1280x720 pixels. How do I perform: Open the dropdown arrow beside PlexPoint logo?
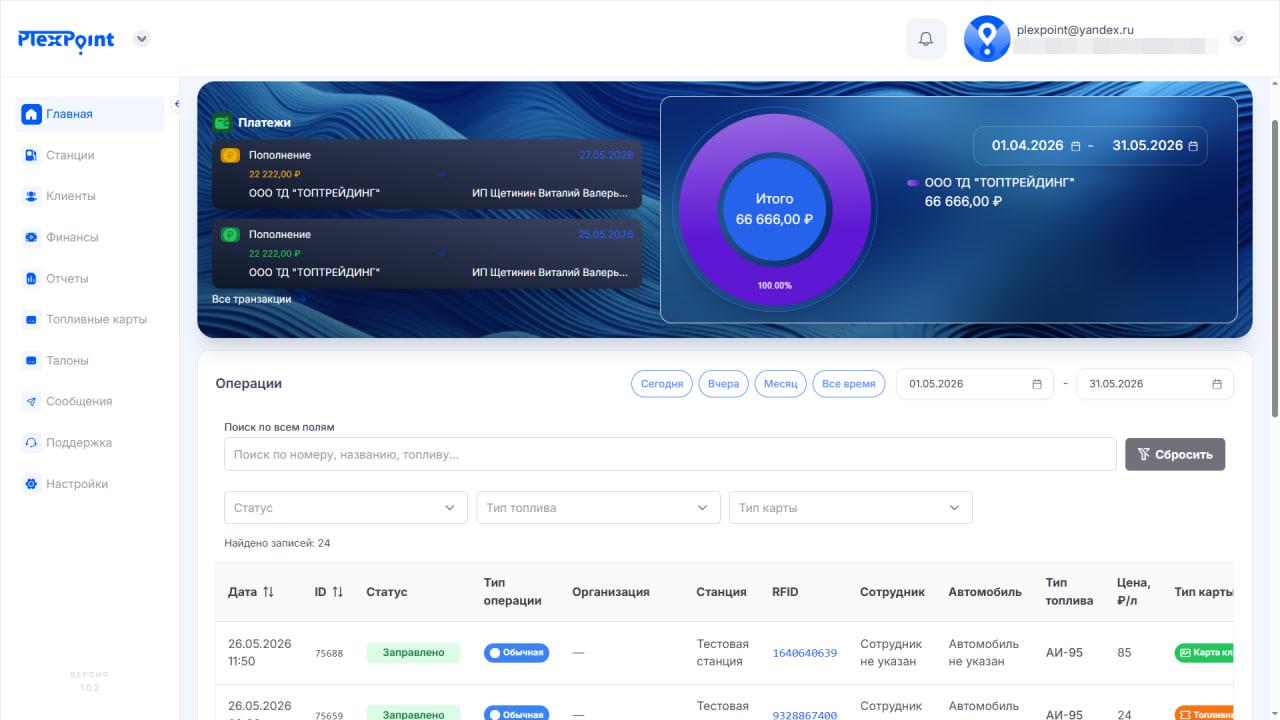pos(142,39)
